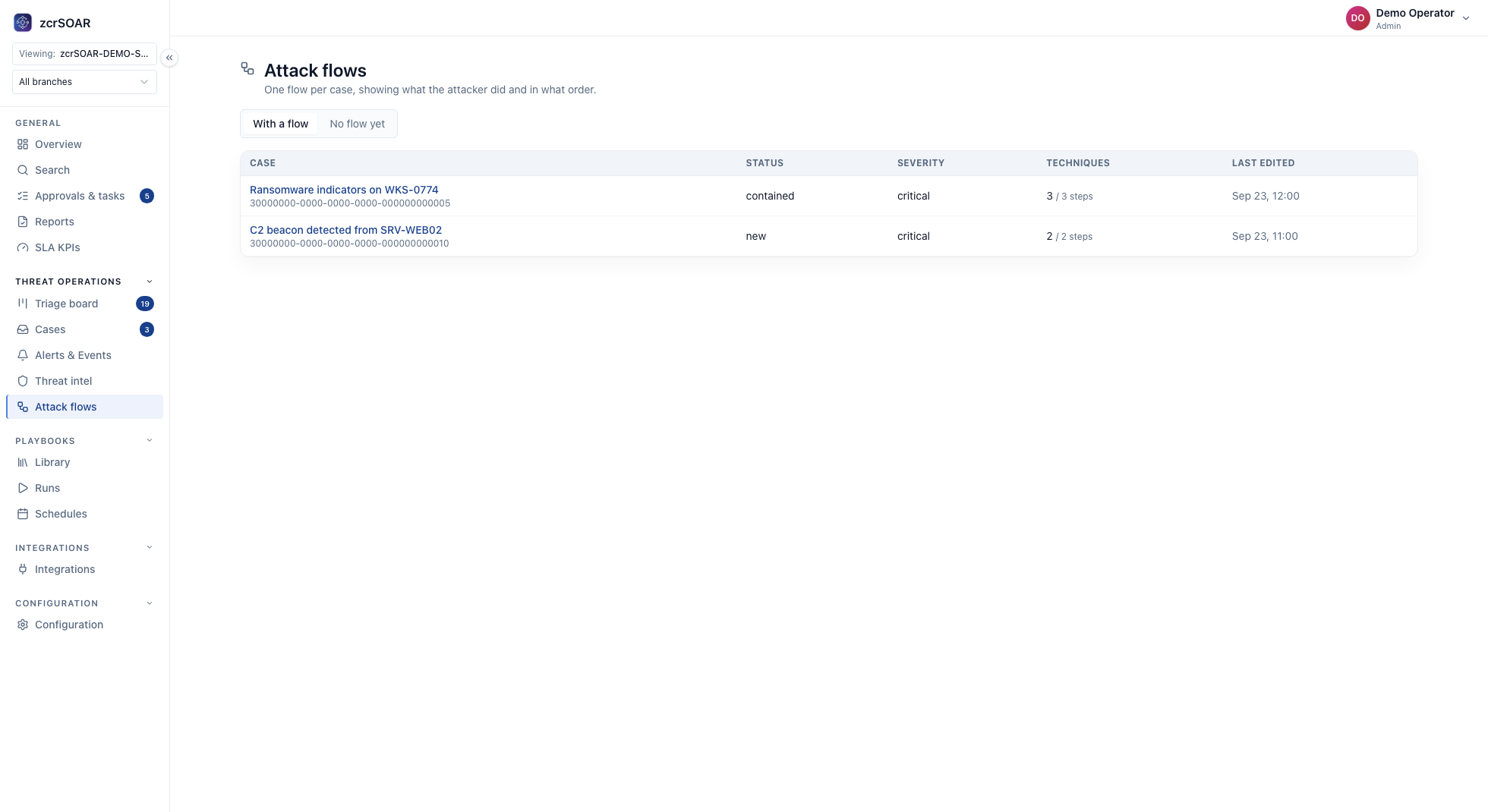The width and height of the screenshot is (1488, 812).
Task: Click Alerts & Events bell icon
Action: [23, 355]
